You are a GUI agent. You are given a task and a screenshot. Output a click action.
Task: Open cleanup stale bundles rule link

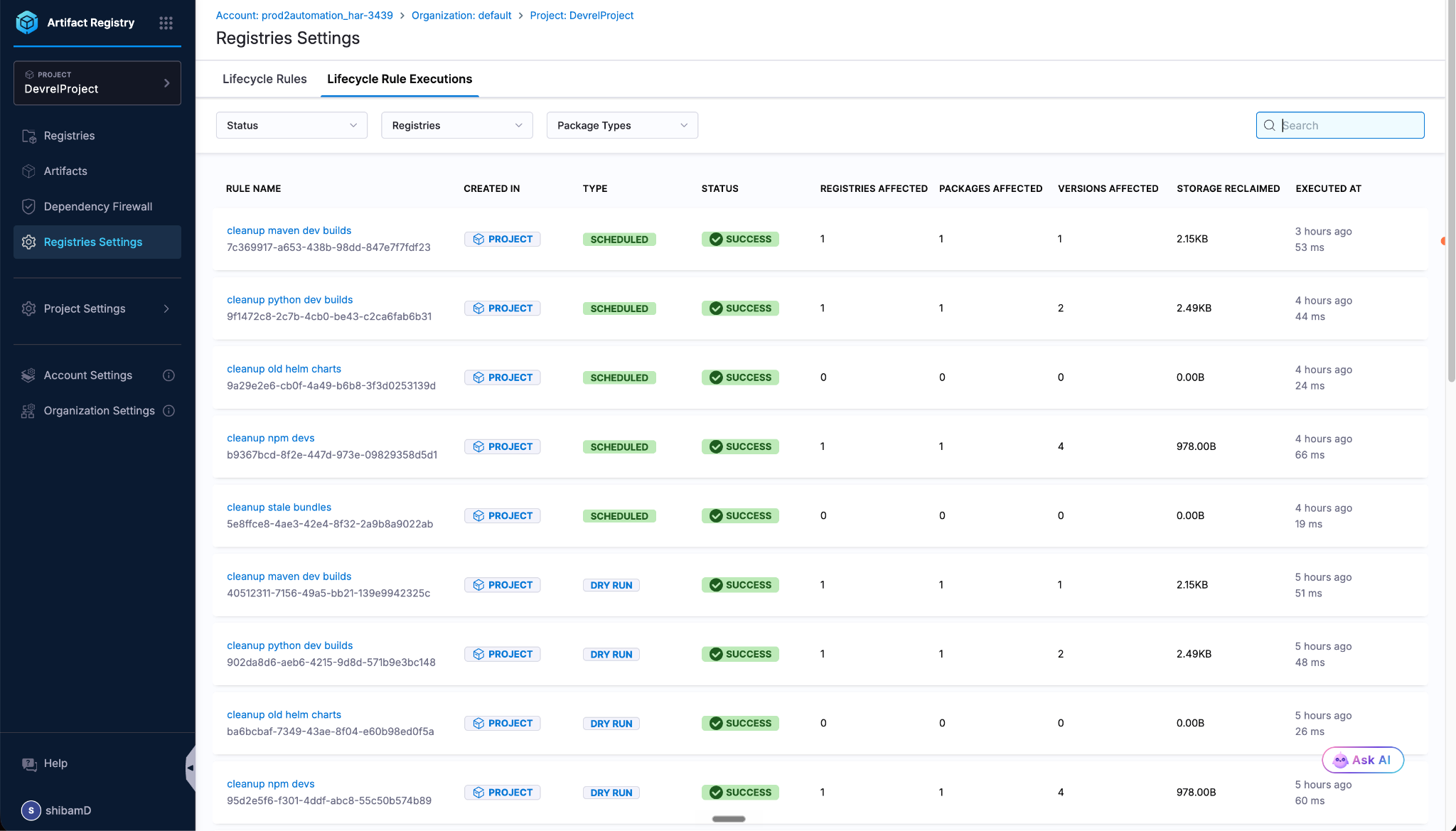279,508
